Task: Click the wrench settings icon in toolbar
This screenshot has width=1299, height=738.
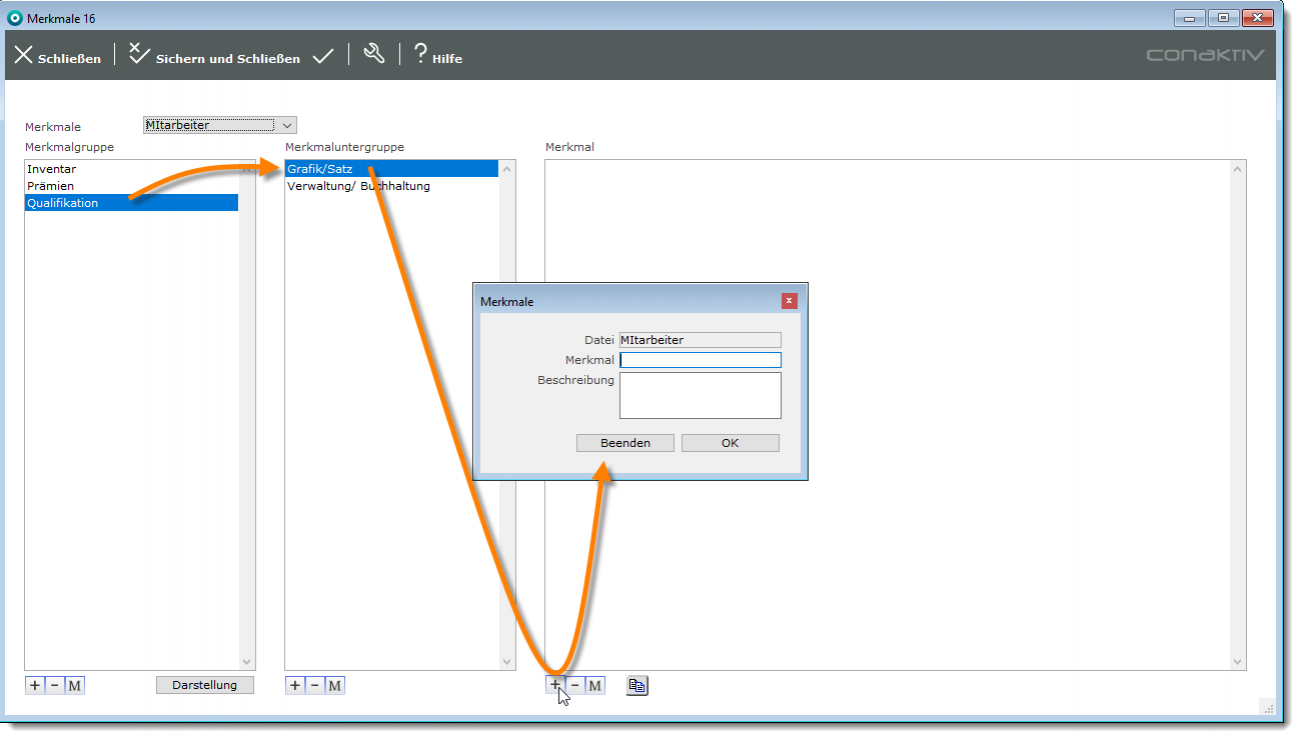Action: click(x=374, y=55)
